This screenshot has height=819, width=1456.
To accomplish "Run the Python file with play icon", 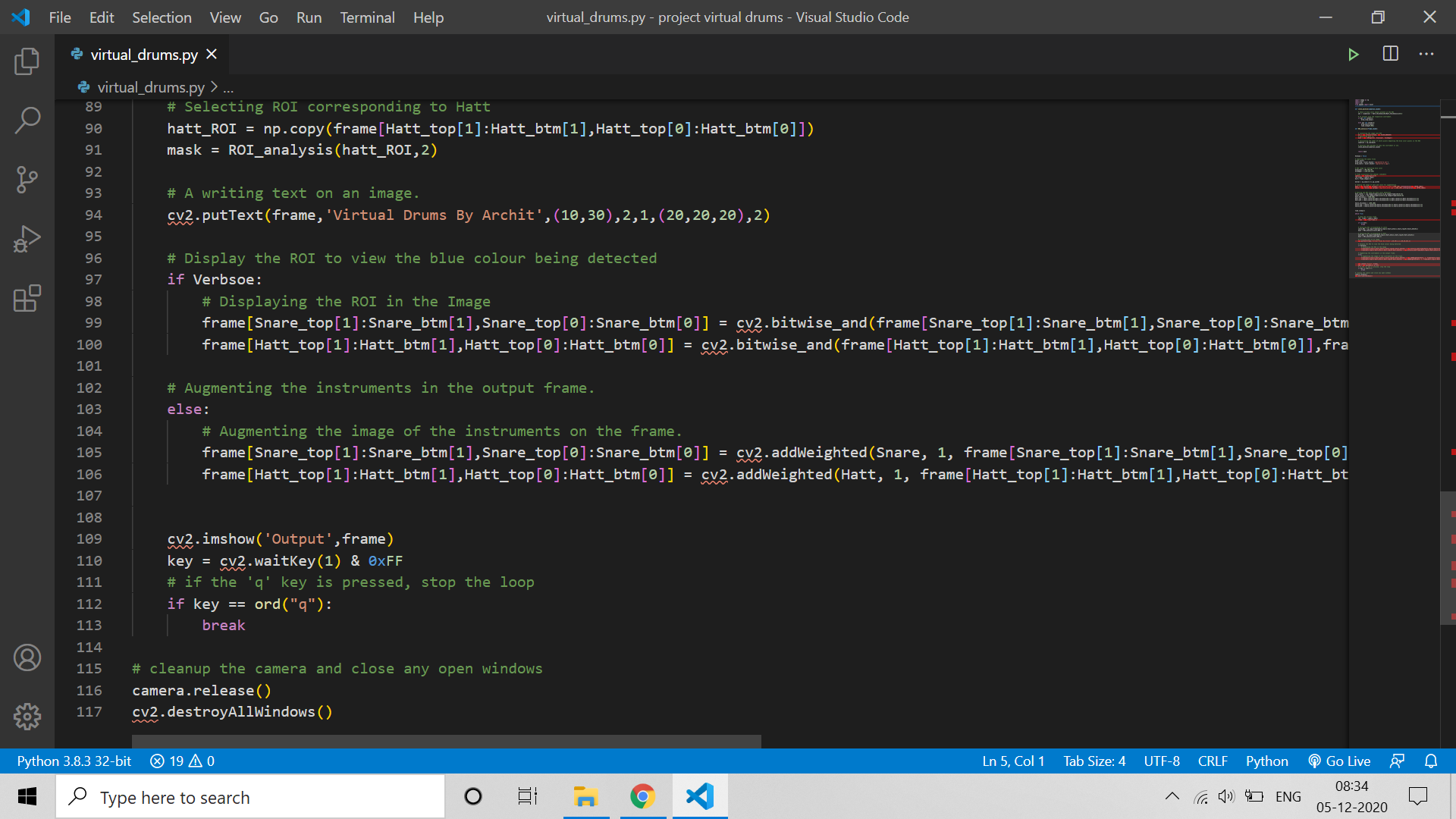I will (1353, 55).
